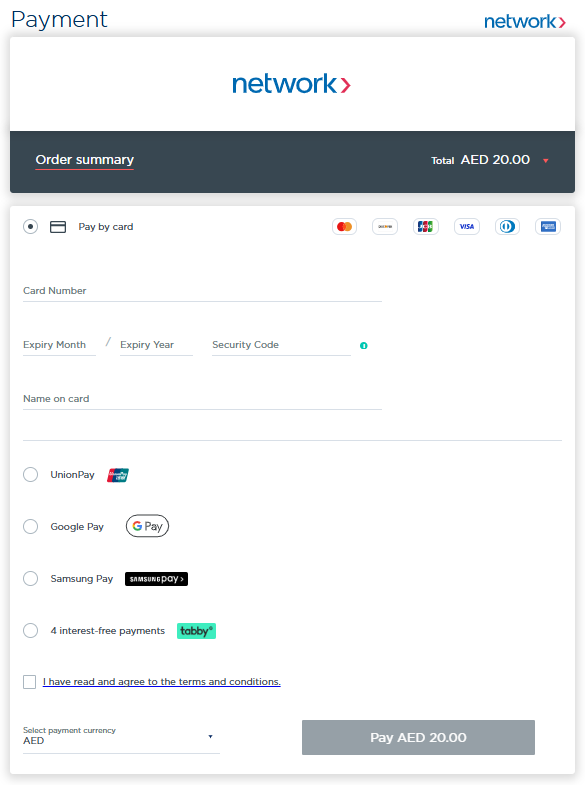The image size is (585, 785).
Task: Click the tabby logo badge
Action: 196,631
